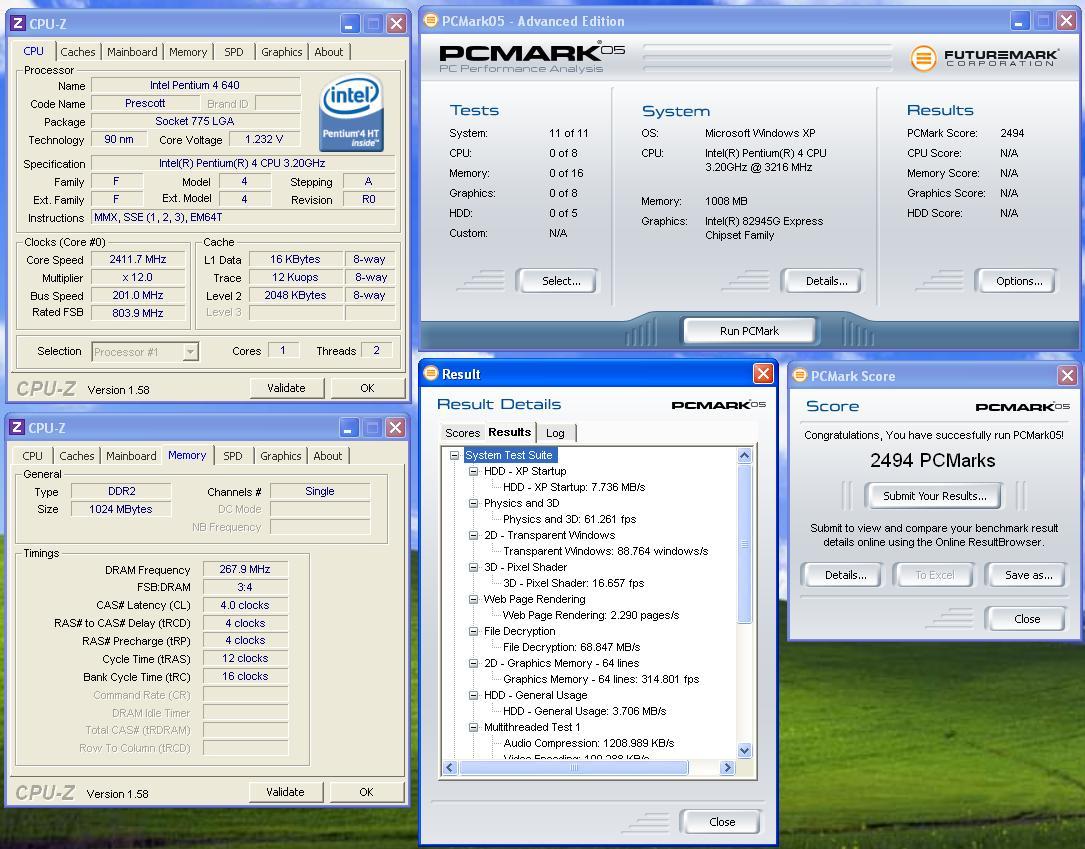Close the PCMark Score window with red X

coord(1067,376)
